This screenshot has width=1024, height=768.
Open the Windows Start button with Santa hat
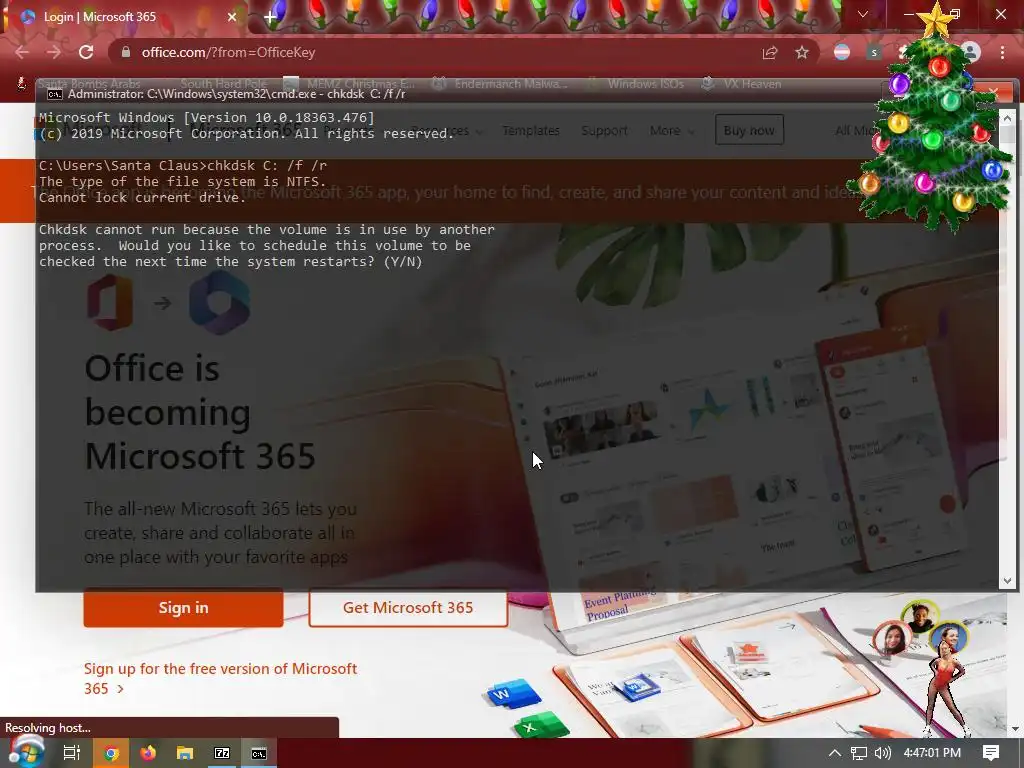point(26,752)
